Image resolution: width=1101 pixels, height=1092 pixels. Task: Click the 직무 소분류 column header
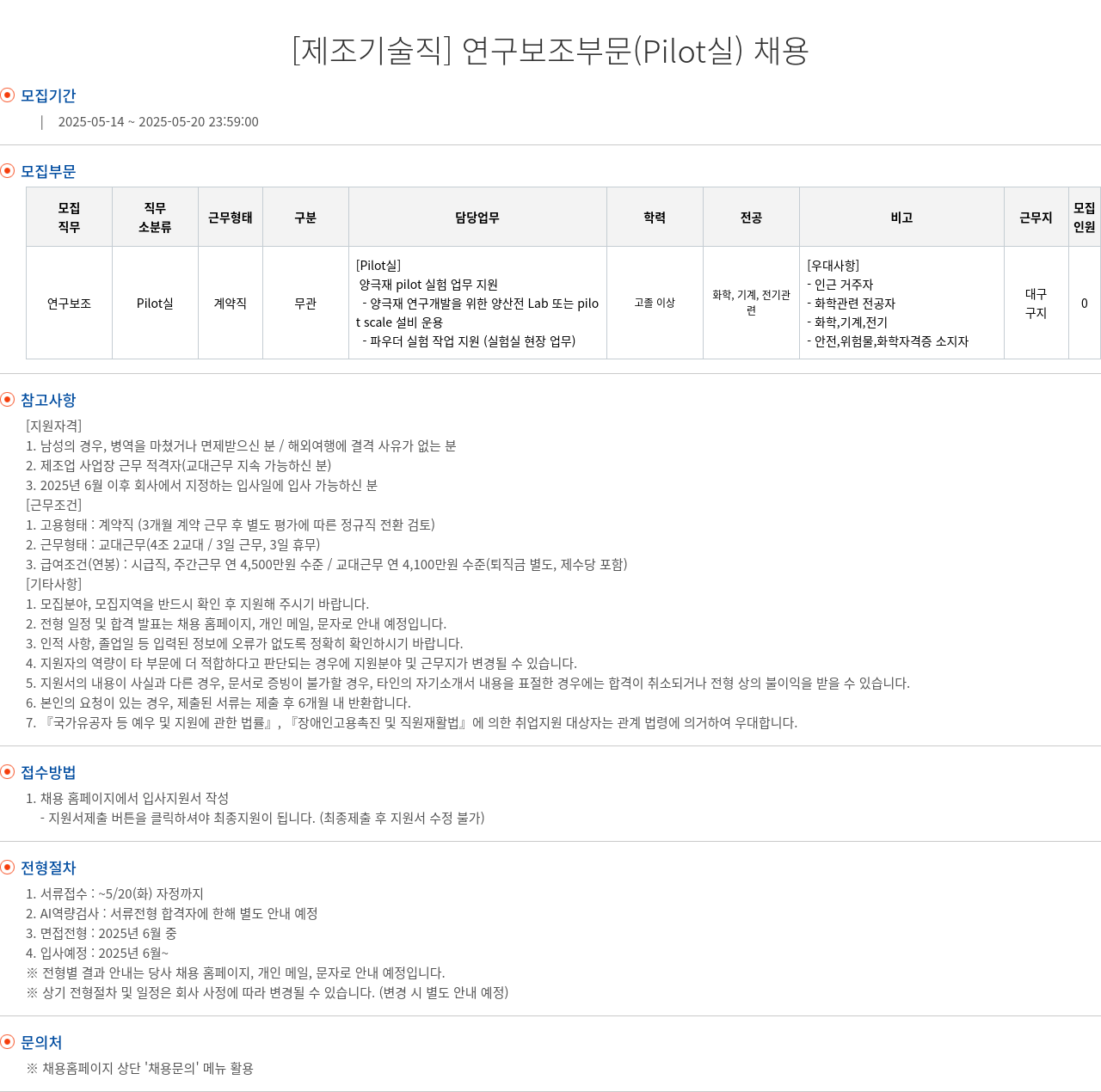[x=155, y=217]
